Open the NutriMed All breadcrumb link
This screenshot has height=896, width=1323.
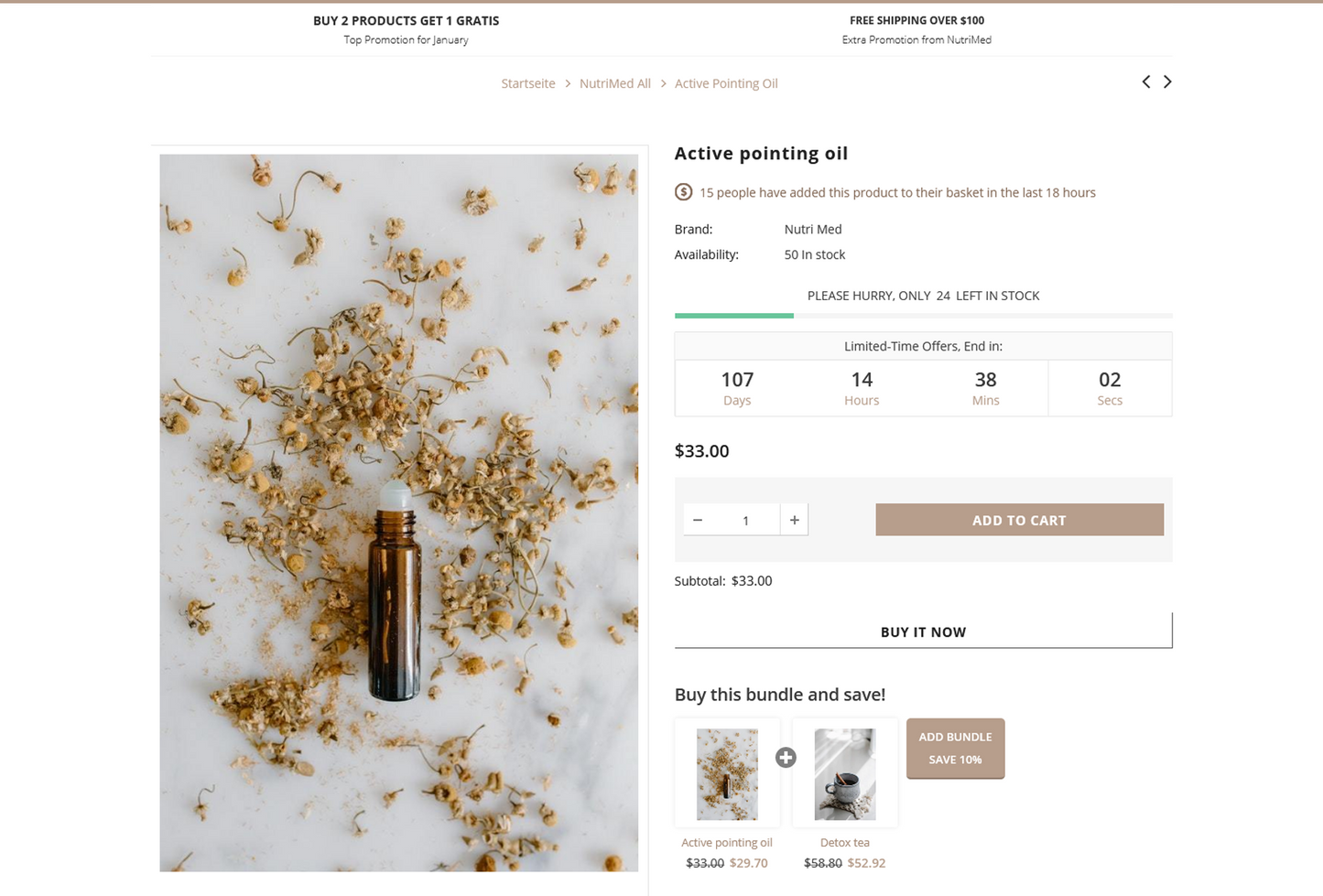614,83
